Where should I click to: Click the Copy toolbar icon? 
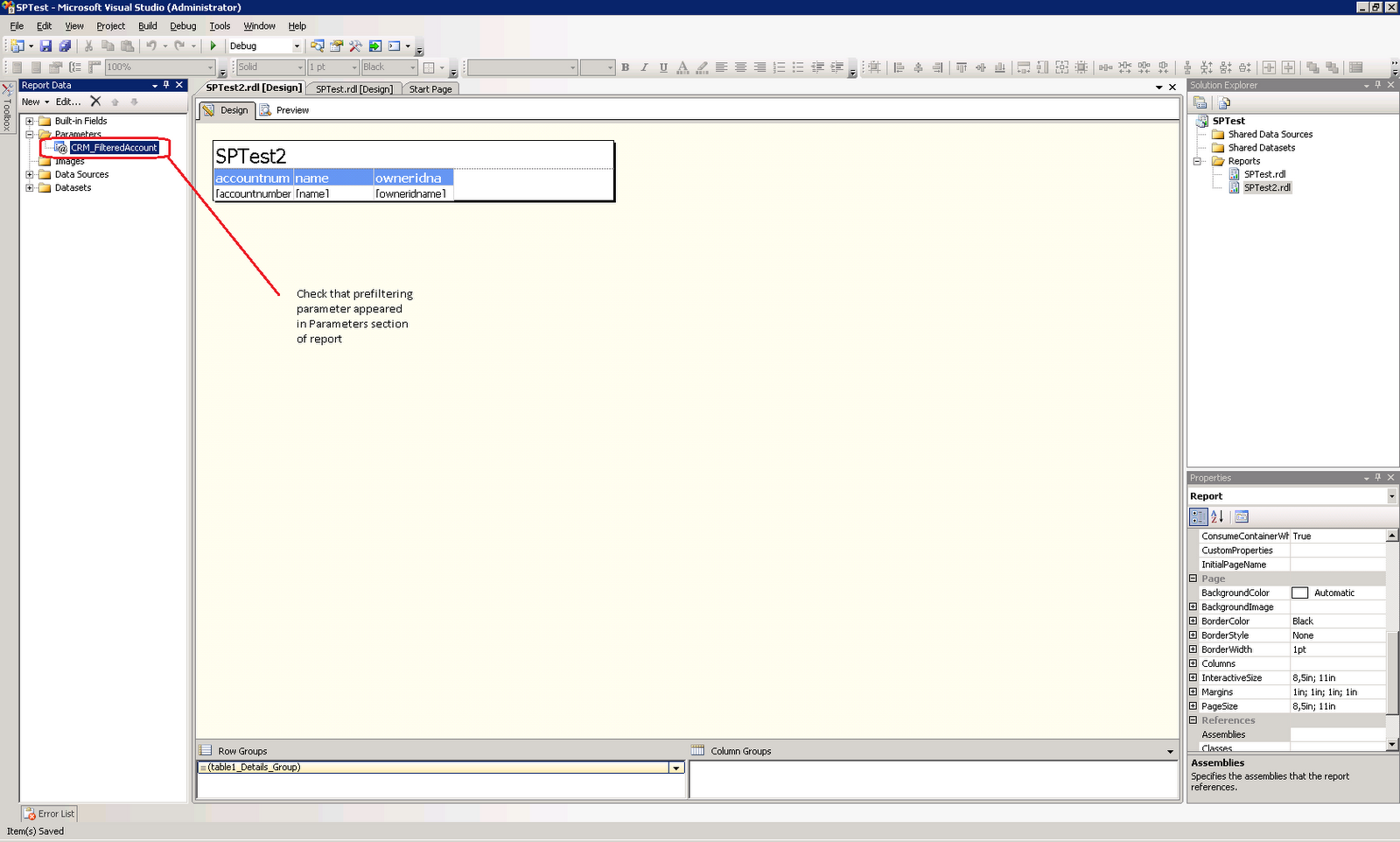(x=108, y=46)
